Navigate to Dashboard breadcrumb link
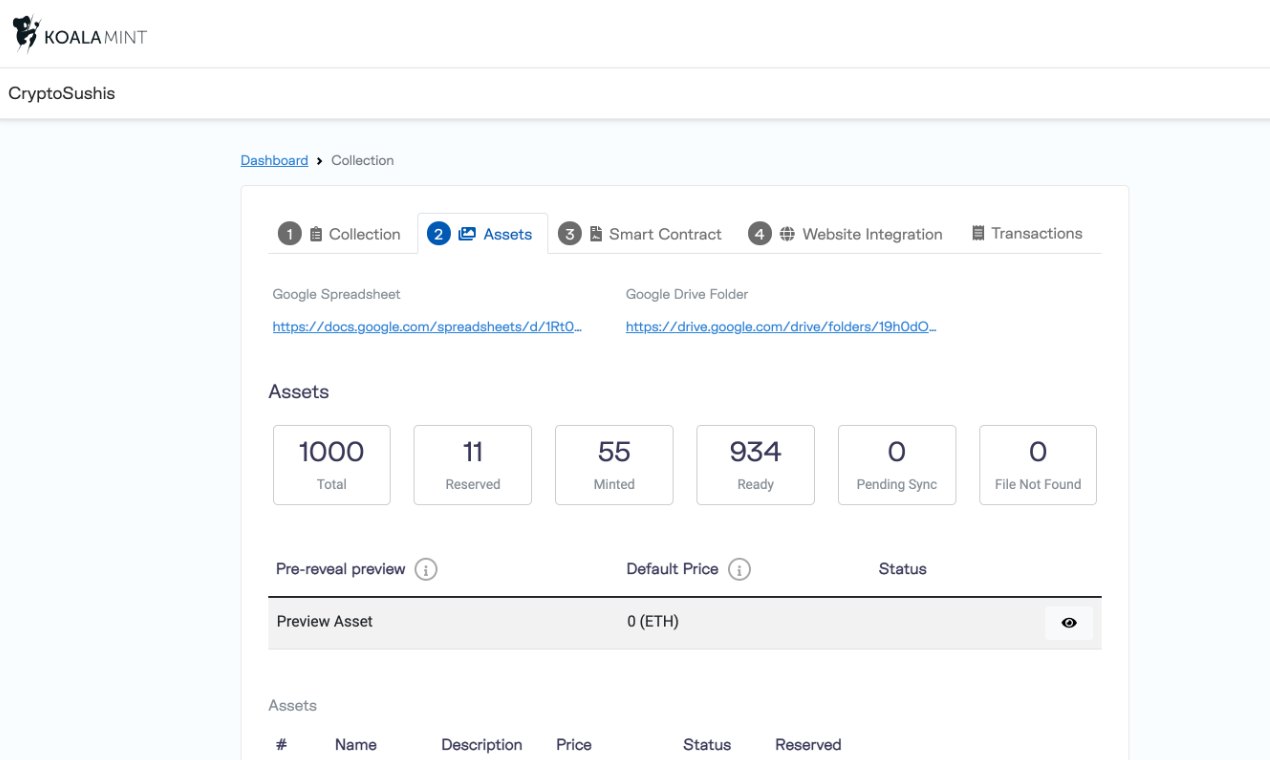This screenshot has width=1270, height=760. point(274,160)
